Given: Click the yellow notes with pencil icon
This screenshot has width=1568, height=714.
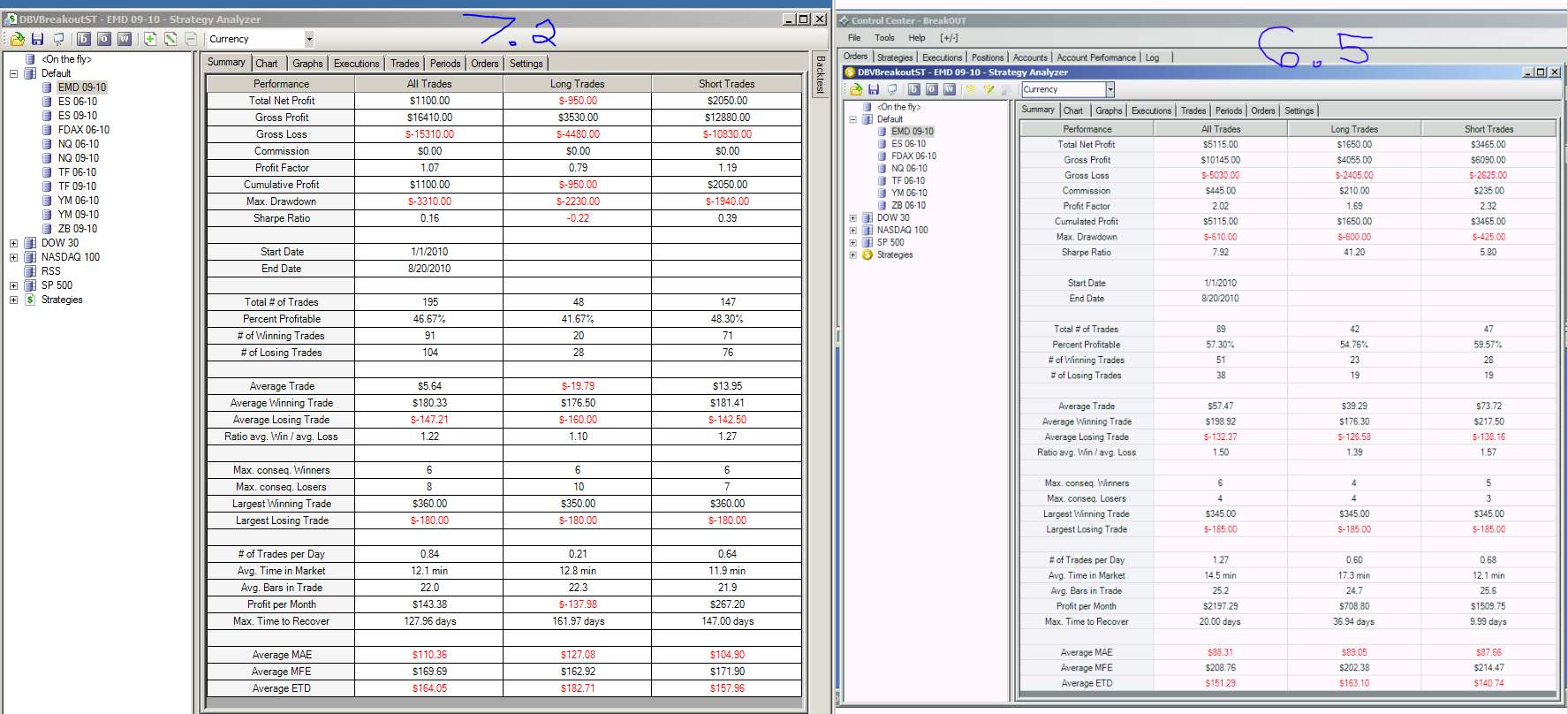Looking at the screenshot, I should click(x=989, y=89).
